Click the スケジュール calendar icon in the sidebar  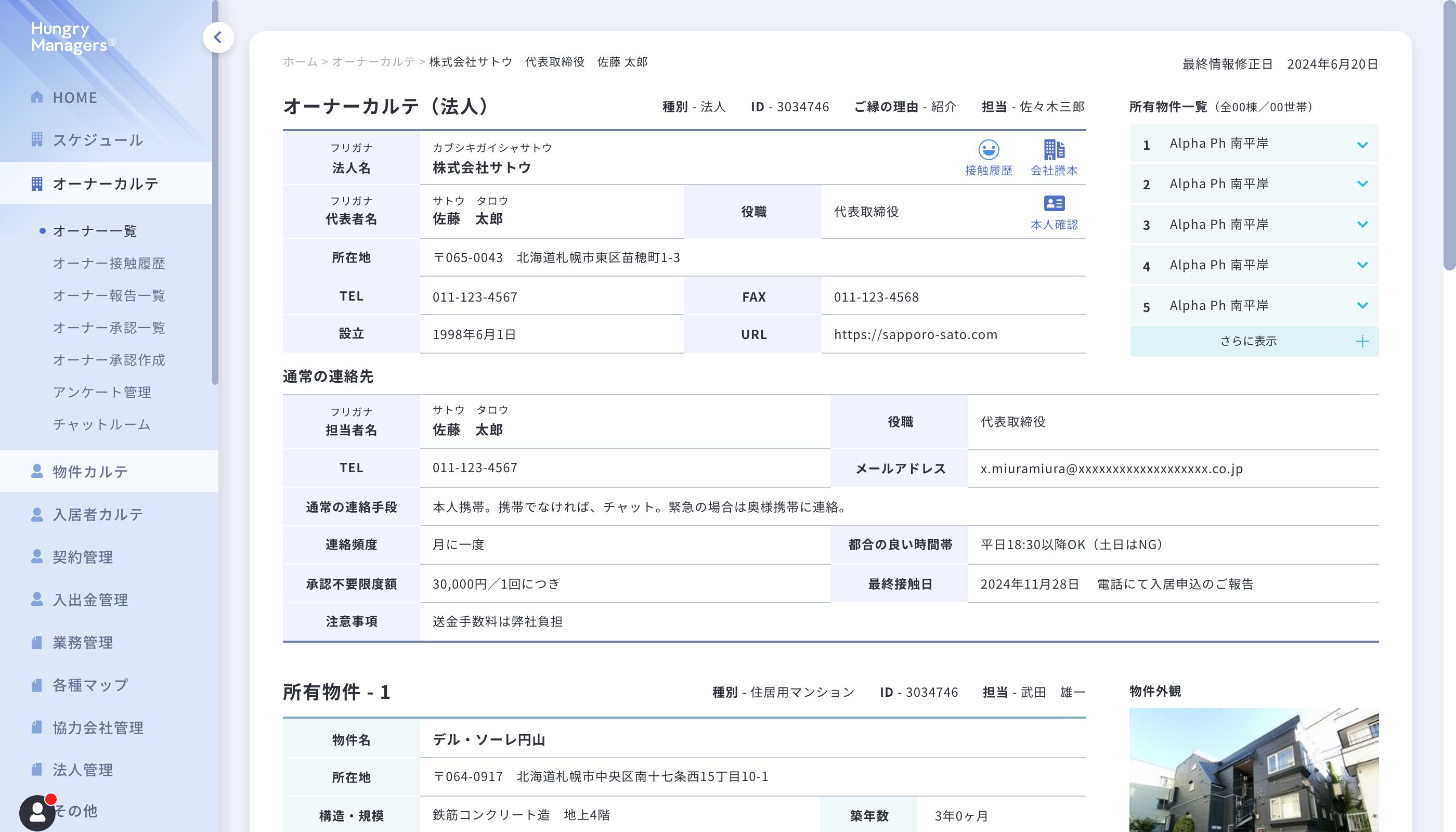point(37,139)
